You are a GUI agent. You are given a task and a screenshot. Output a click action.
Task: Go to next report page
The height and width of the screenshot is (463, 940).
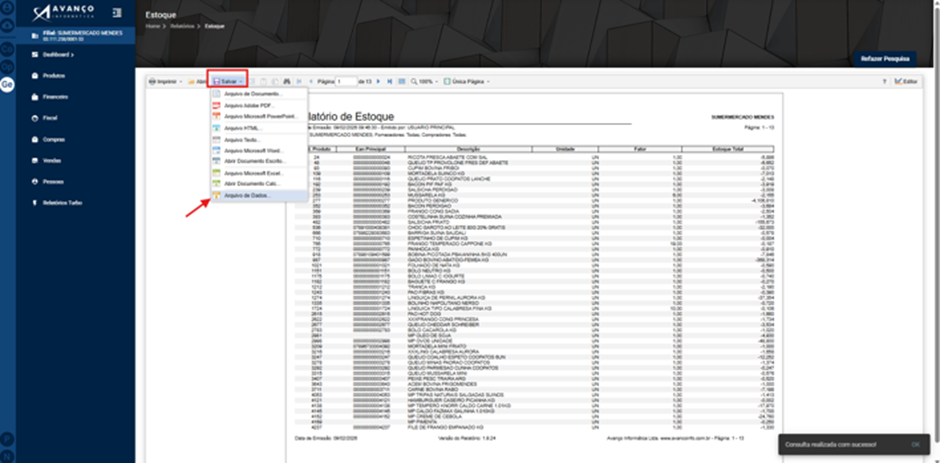point(378,81)
